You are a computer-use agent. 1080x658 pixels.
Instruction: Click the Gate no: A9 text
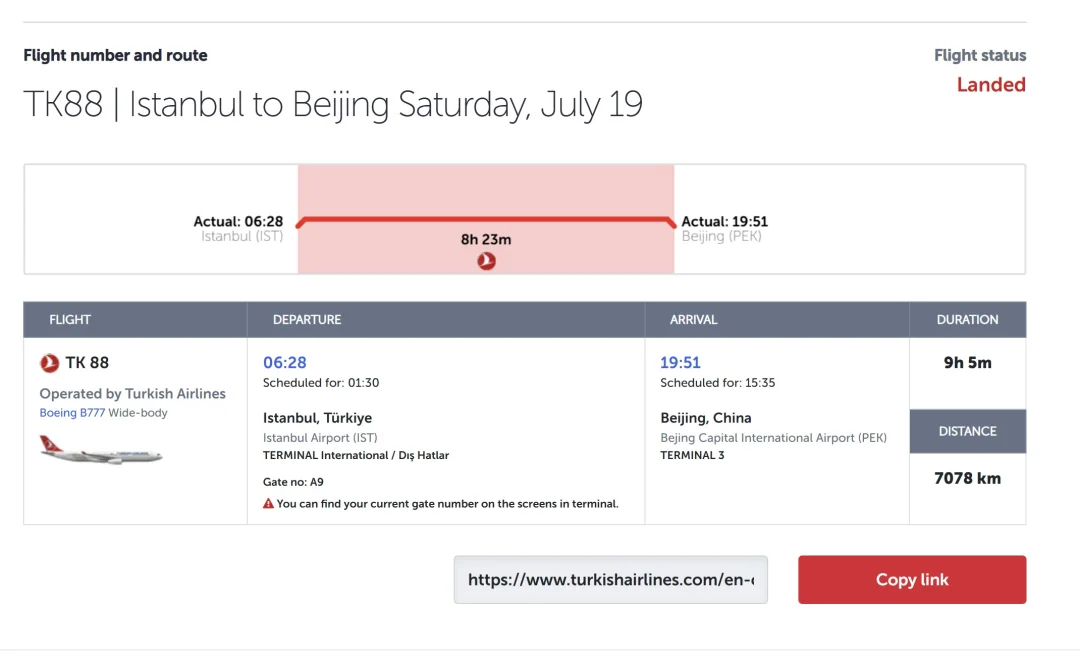pyautogui.click(x=293, y=482)
